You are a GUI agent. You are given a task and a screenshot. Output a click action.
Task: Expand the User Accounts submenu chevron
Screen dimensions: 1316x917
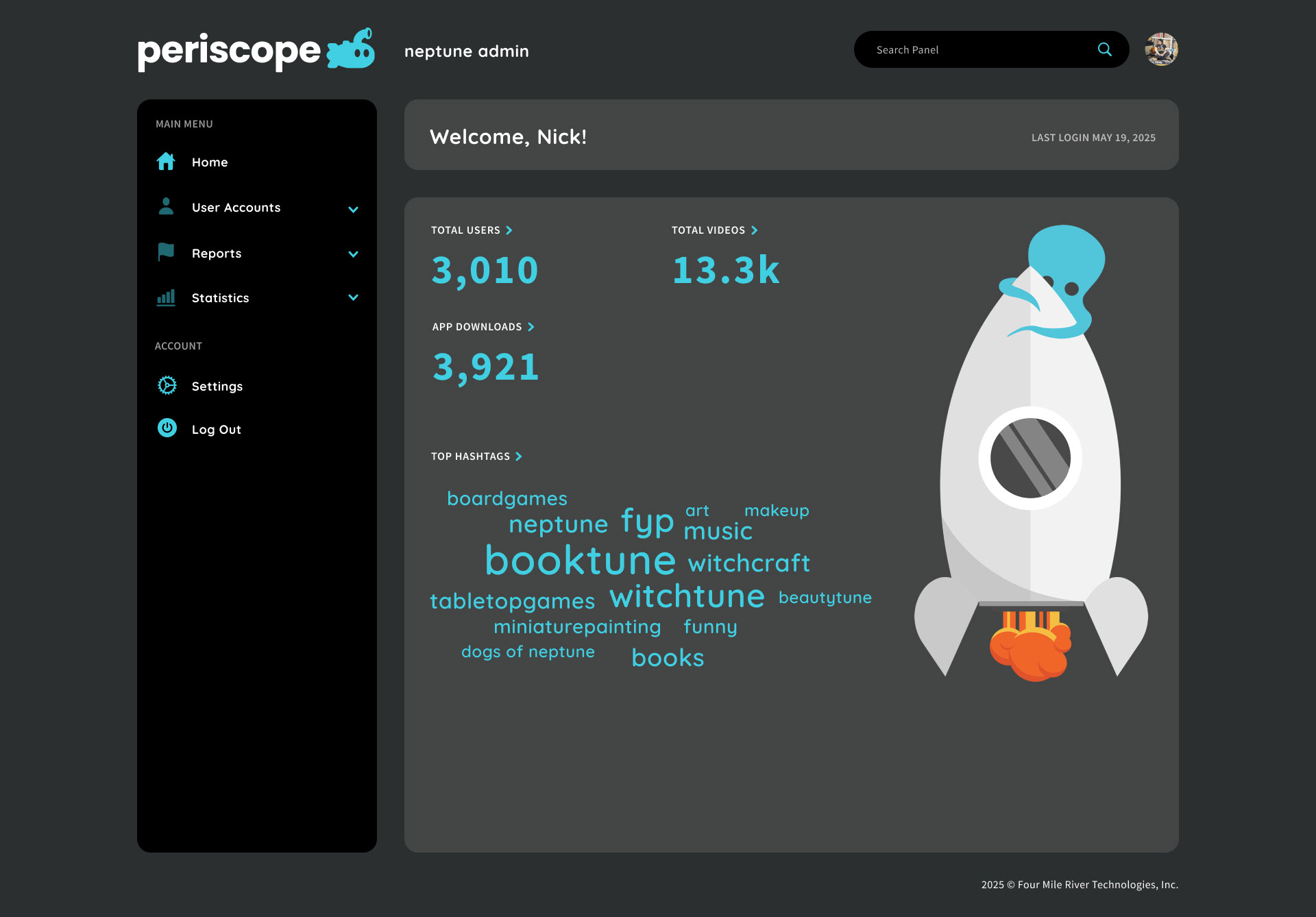click(x=353, y=209)
